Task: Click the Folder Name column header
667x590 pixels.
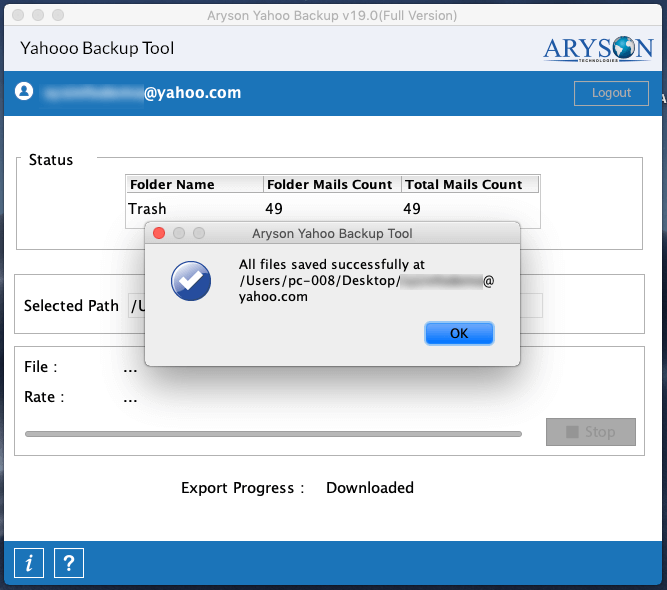Action: click(x=195, y=184)
